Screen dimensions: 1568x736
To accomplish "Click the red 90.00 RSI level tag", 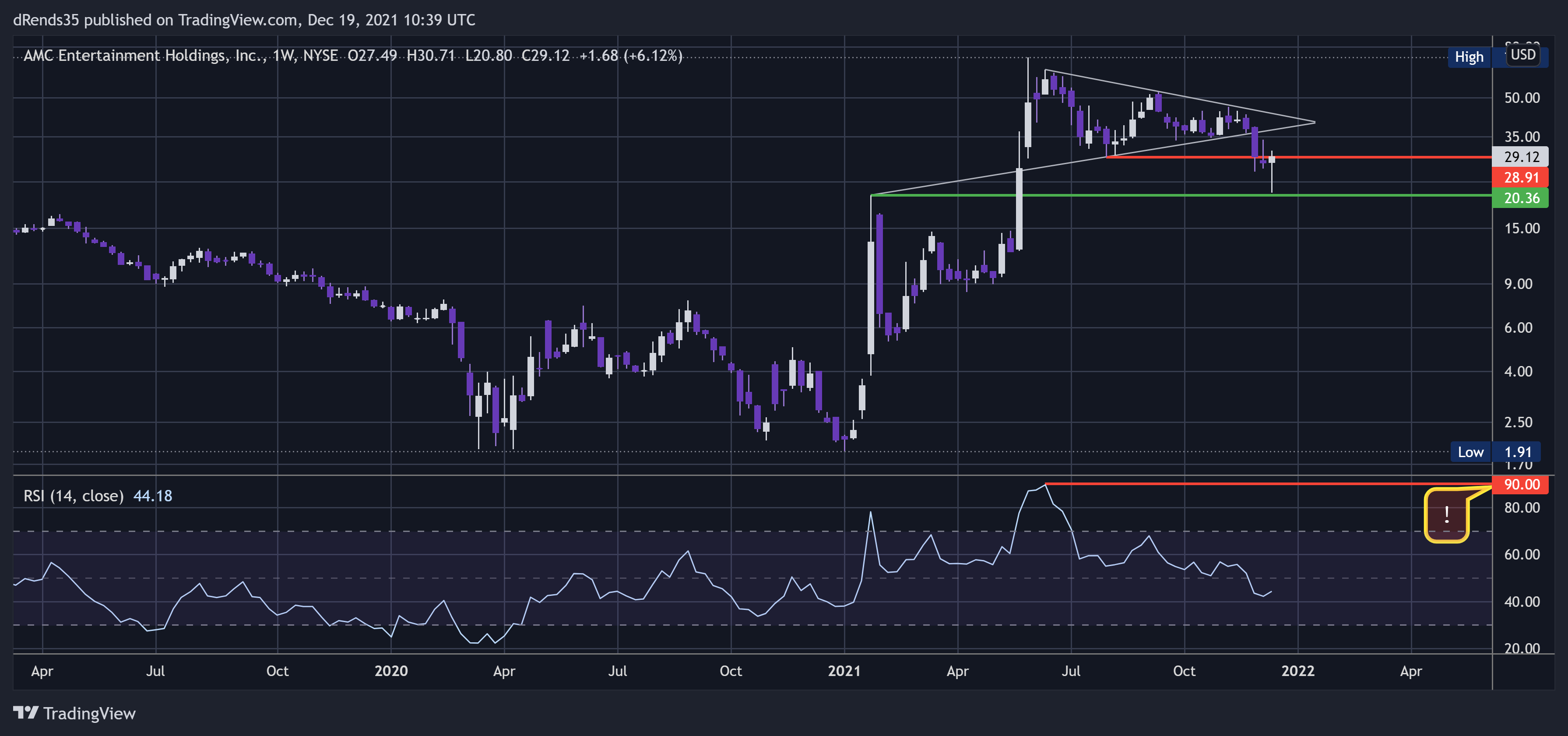I will (x=1521, y=484).
